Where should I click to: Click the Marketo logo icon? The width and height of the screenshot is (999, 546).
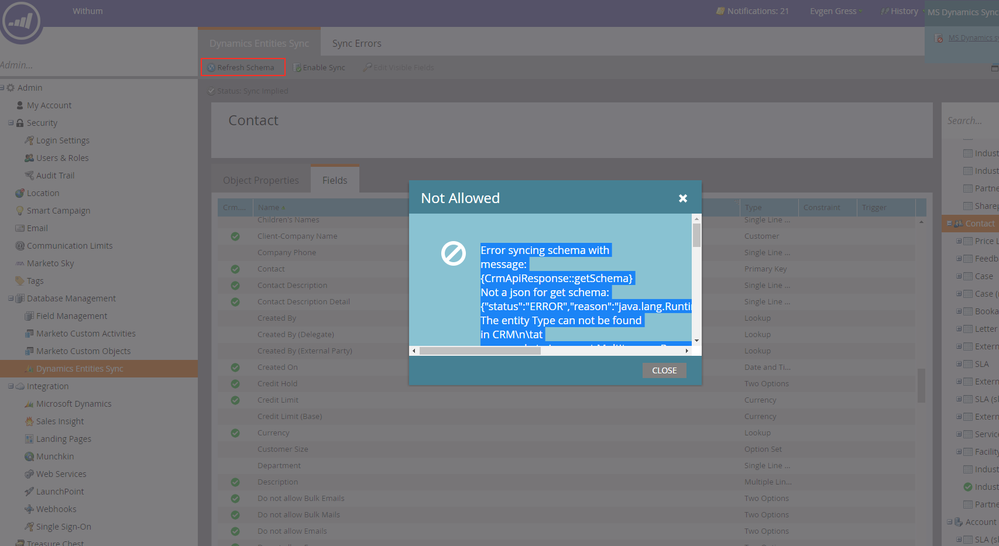(x=23, y=23)
